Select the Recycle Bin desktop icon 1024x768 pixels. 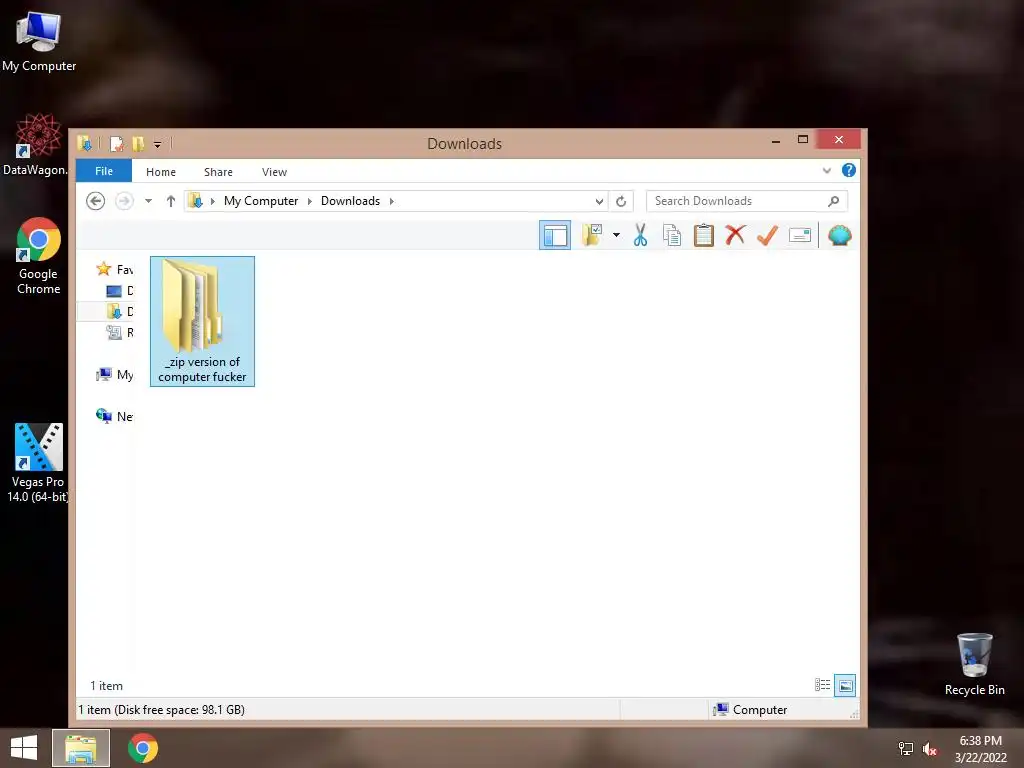(974, 664)
